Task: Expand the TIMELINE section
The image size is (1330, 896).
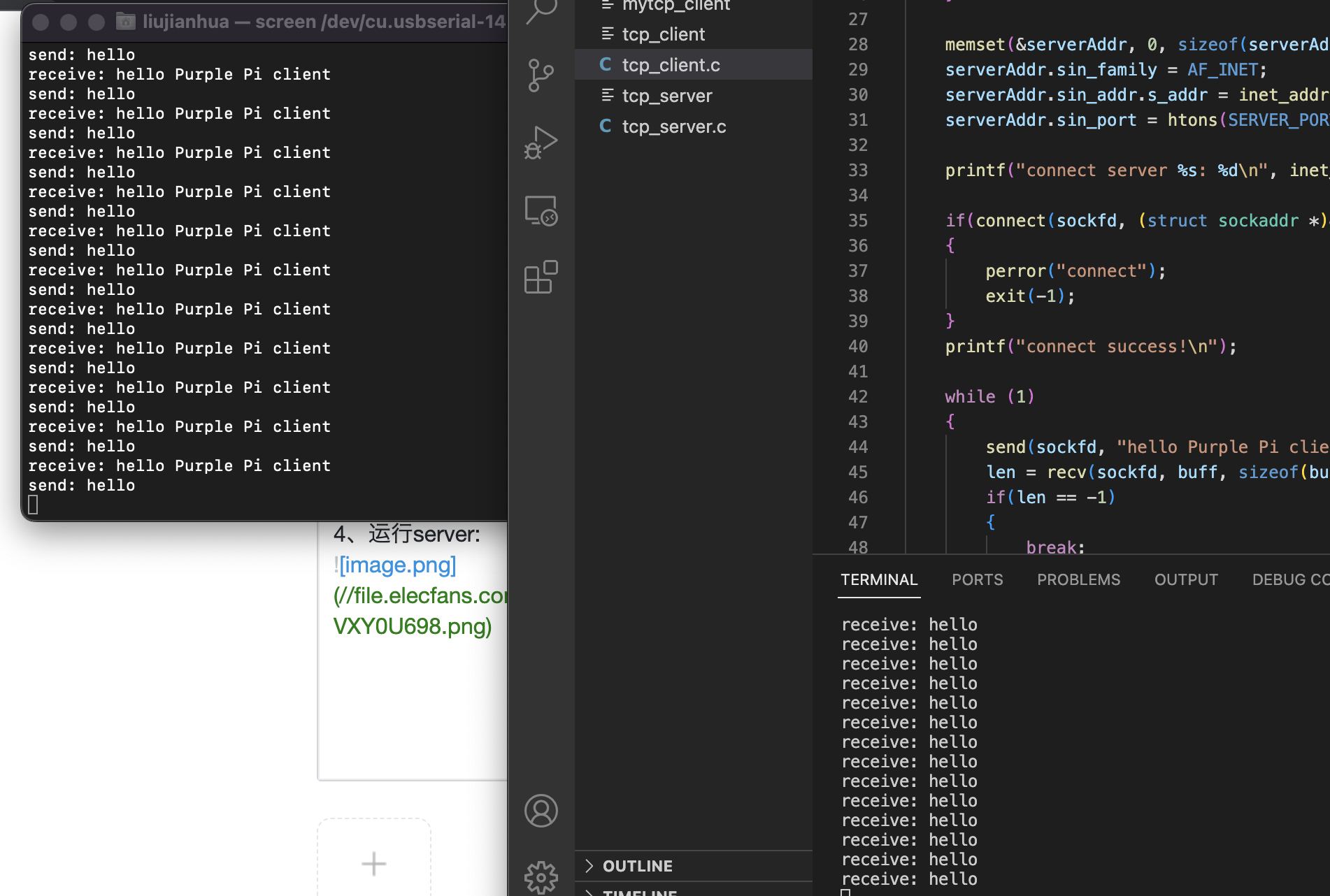Action: (694, 890)
